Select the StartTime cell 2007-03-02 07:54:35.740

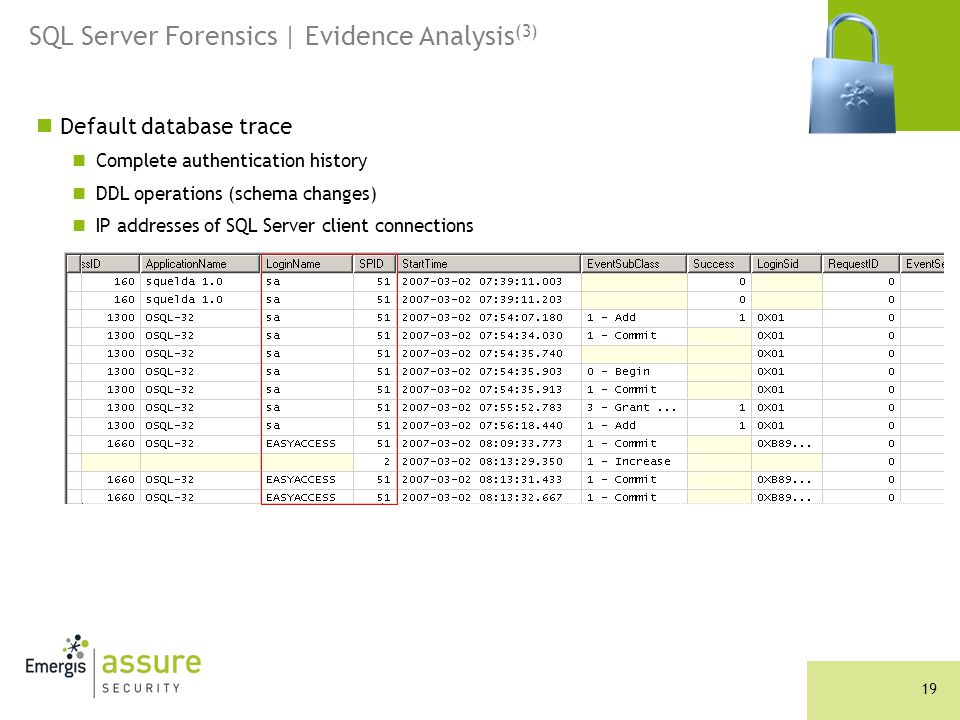tap(489, 354)
